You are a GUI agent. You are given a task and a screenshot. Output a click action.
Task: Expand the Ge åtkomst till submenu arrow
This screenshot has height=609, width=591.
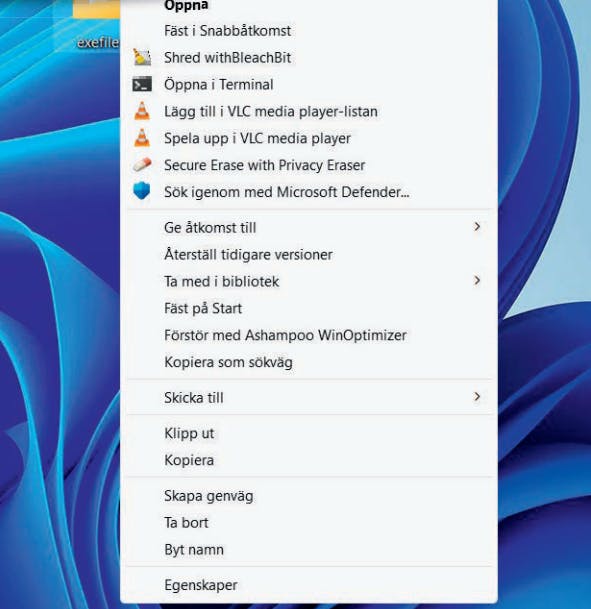(x=477, y=226)
